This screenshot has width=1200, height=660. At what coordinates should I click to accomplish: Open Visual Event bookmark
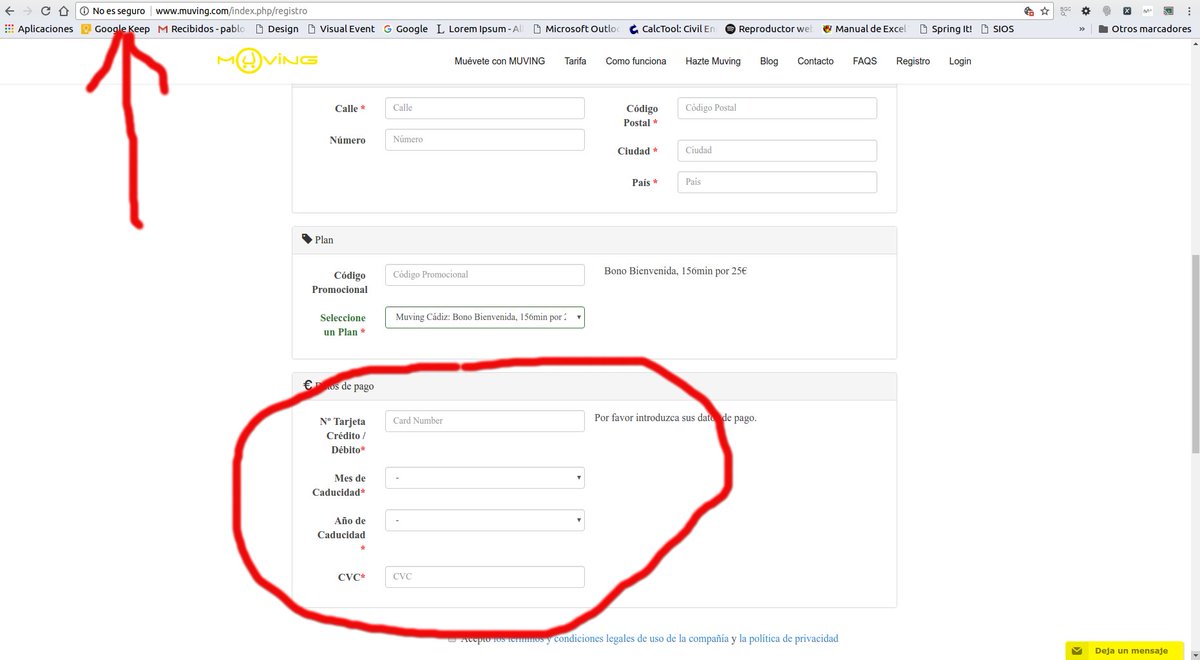[340, 29]
